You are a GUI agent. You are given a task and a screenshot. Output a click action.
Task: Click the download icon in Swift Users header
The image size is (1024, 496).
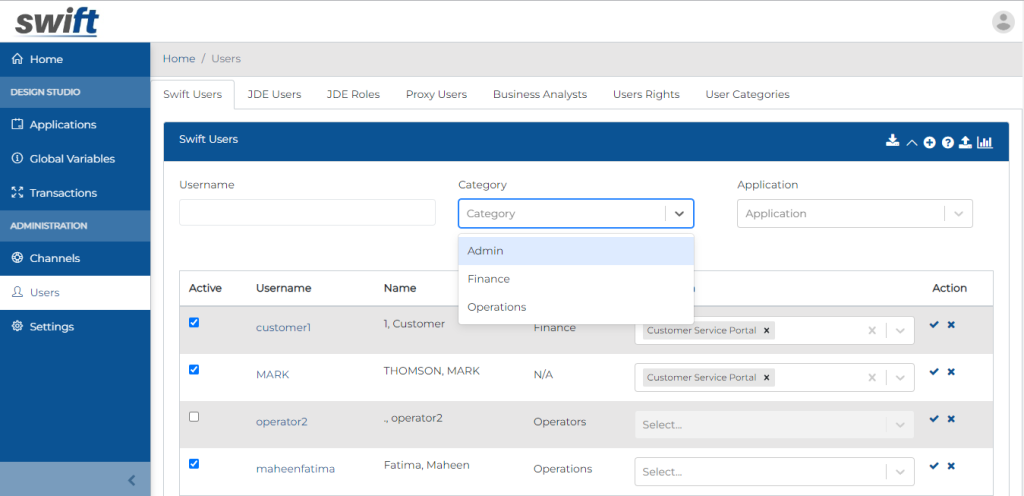tap(892, 142)
